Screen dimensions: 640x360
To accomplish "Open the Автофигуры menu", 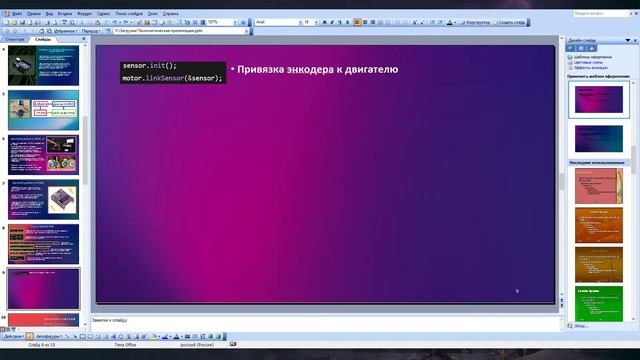I will (x=48, y=337).
